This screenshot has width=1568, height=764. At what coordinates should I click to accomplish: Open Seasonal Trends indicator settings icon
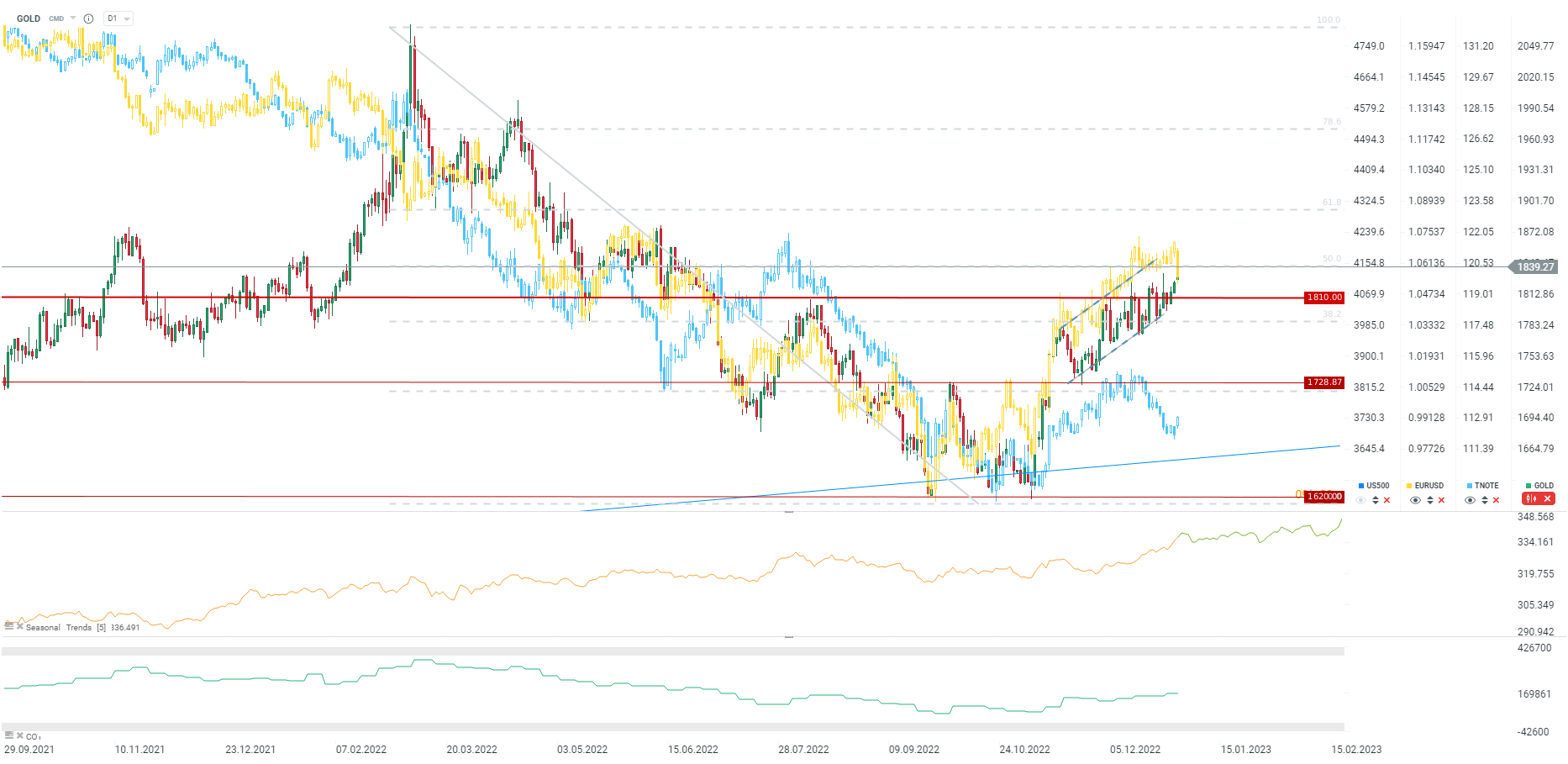tap(9, 626)
